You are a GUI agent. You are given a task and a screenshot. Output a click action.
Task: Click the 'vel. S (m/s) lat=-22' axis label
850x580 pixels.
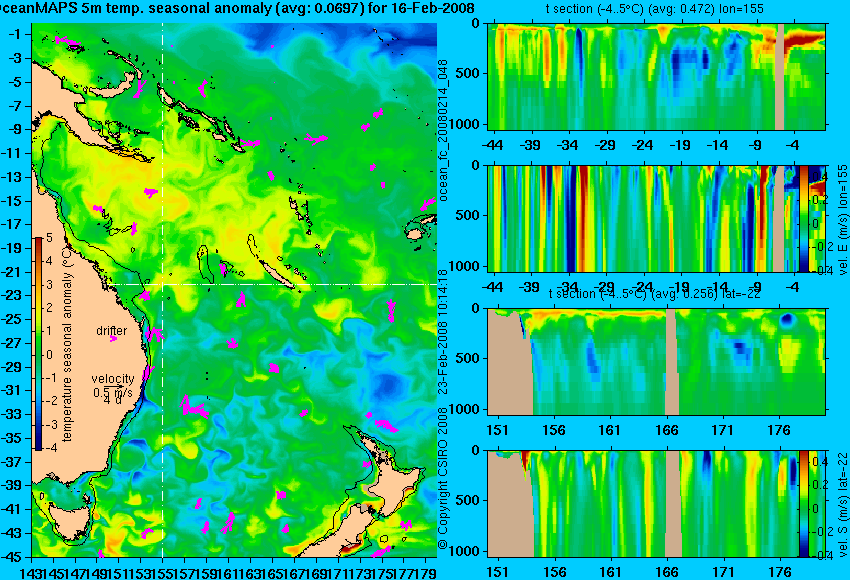(x=843, y=504)
